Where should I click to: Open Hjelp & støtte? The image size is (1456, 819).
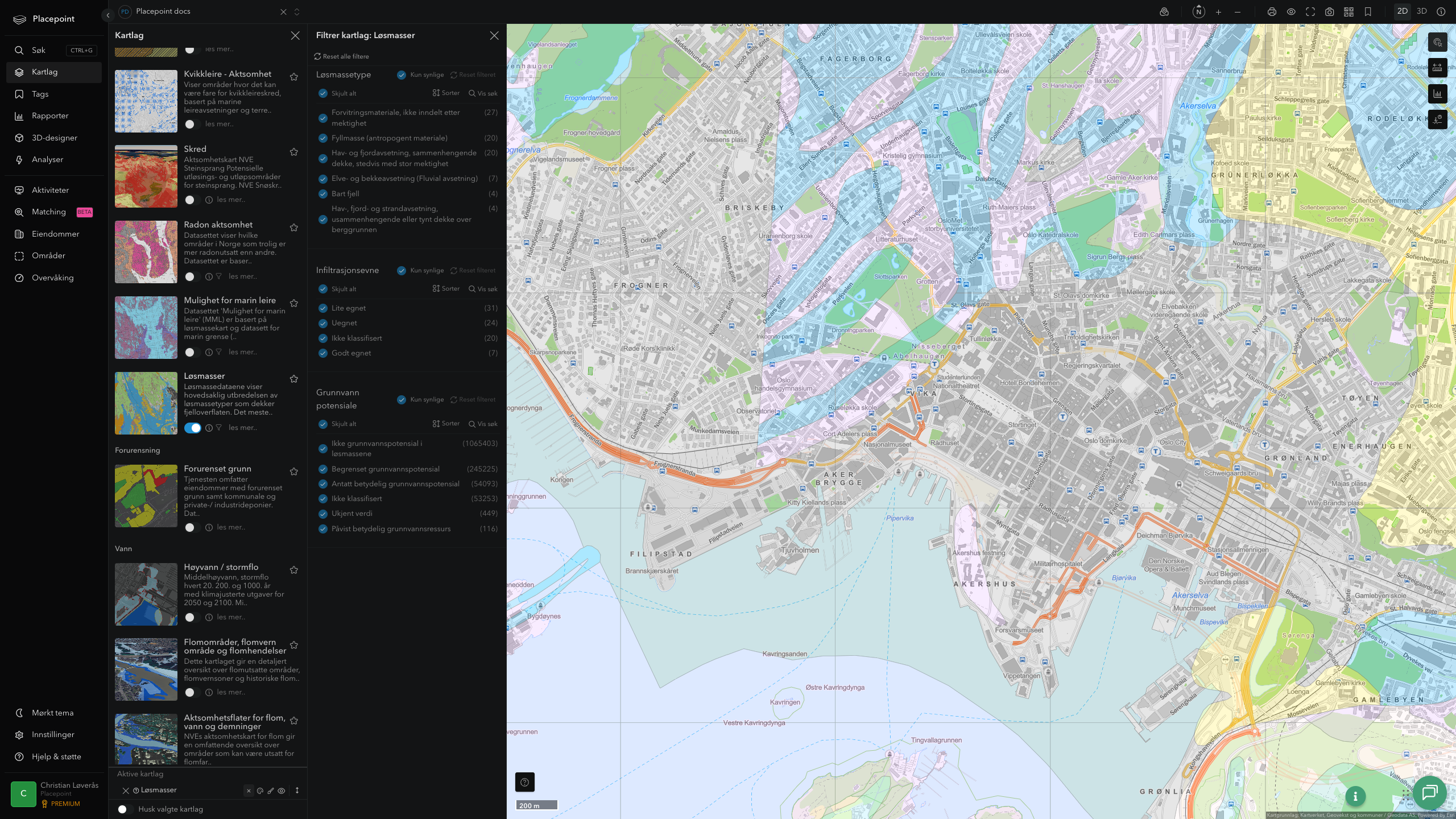pos(54,756)
